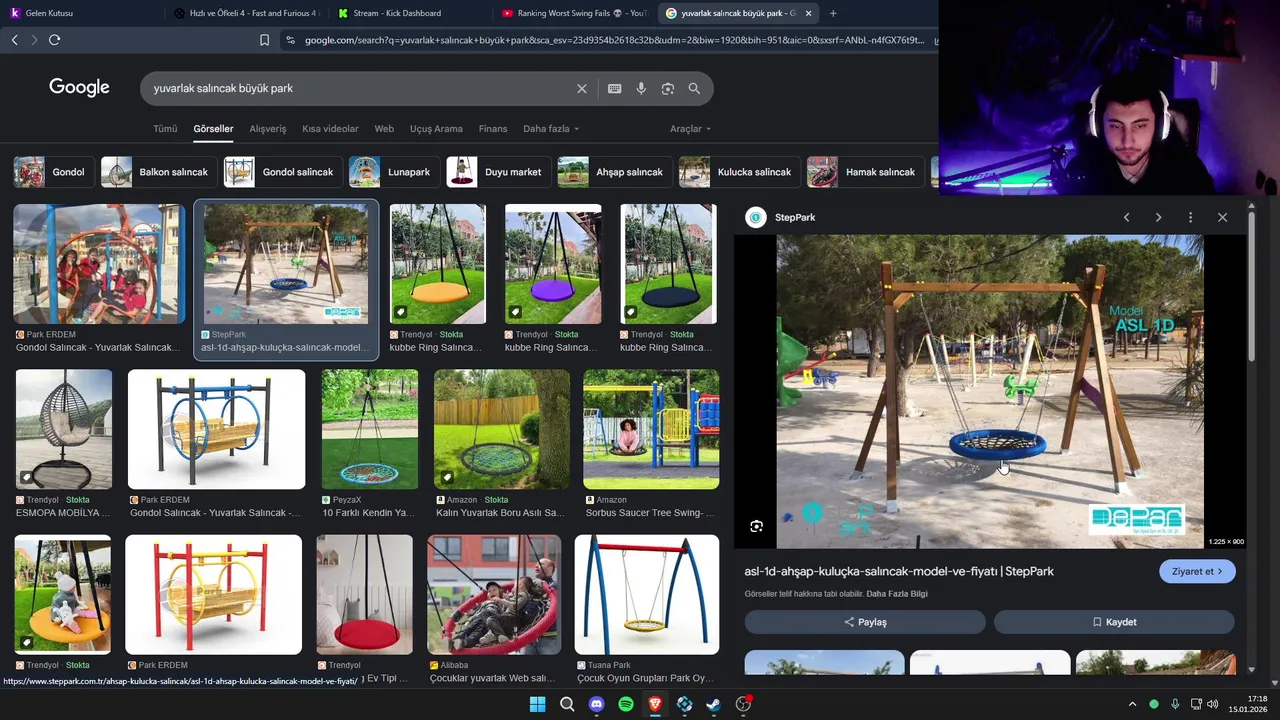This screenshot has width=1280, height=720.
Task: Start a voice search with microphone
Action: pos(641,89)
